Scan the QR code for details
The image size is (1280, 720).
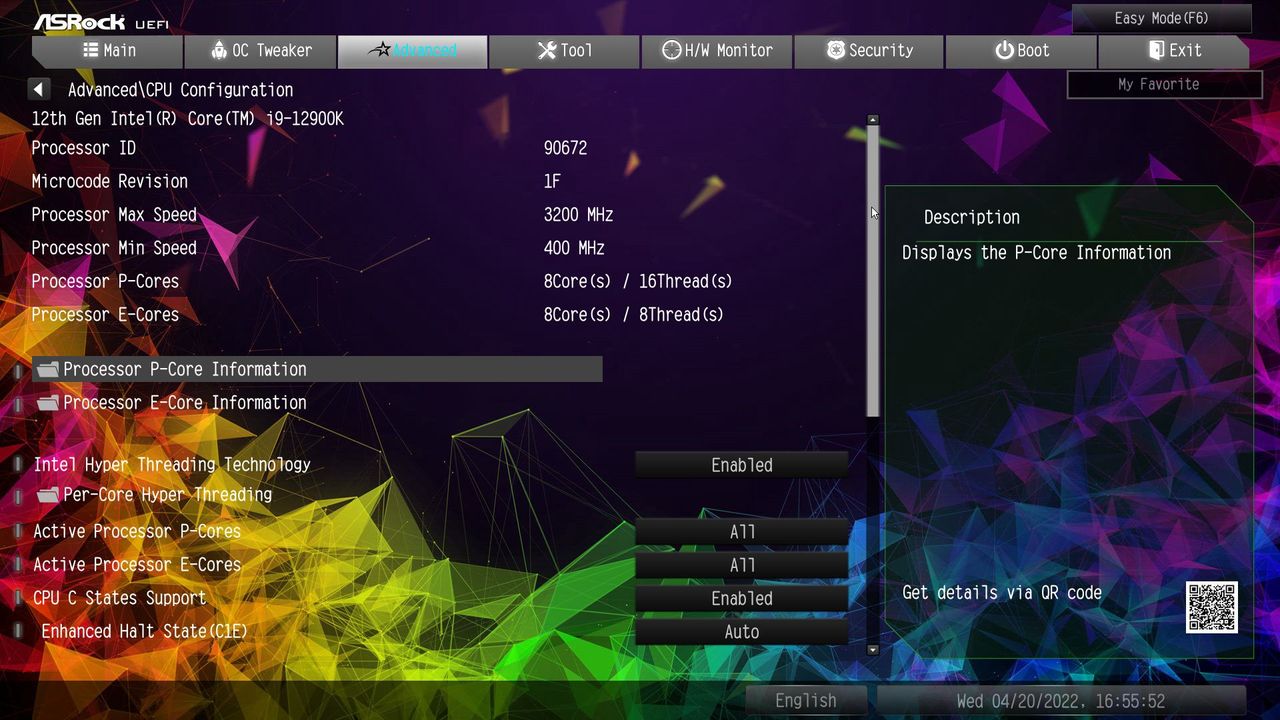pyautogui.click(x=1212, y=607)
